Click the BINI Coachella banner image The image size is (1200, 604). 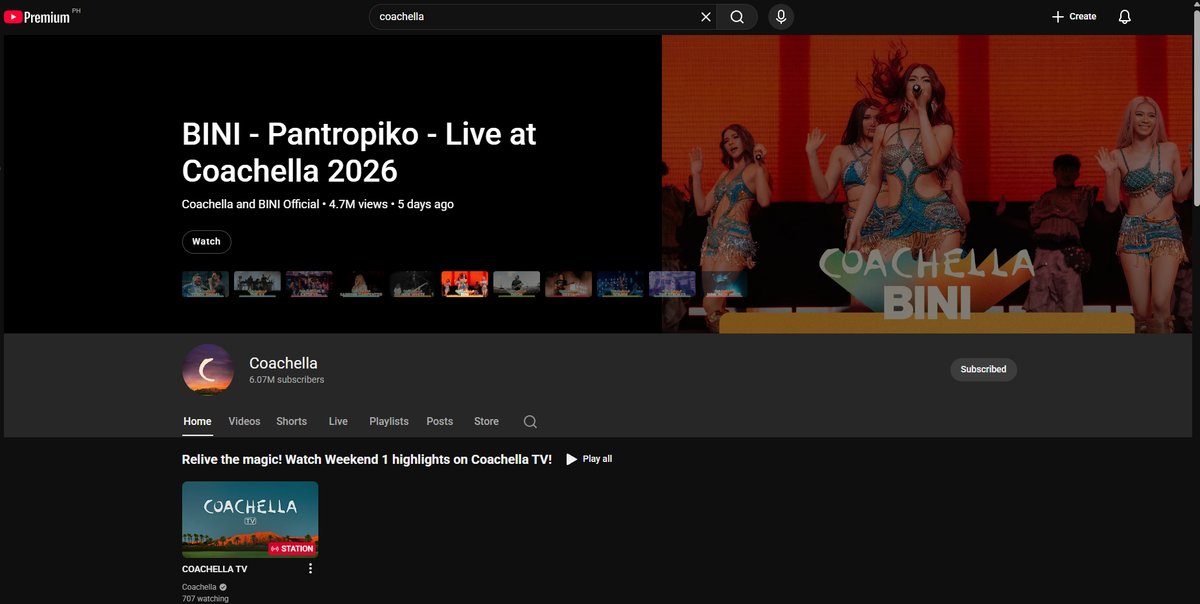coord(927,184)
